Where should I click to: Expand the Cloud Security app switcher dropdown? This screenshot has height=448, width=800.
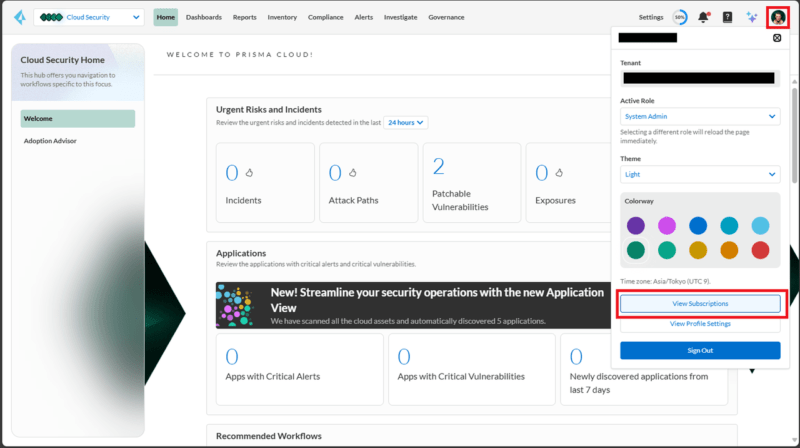90,17
